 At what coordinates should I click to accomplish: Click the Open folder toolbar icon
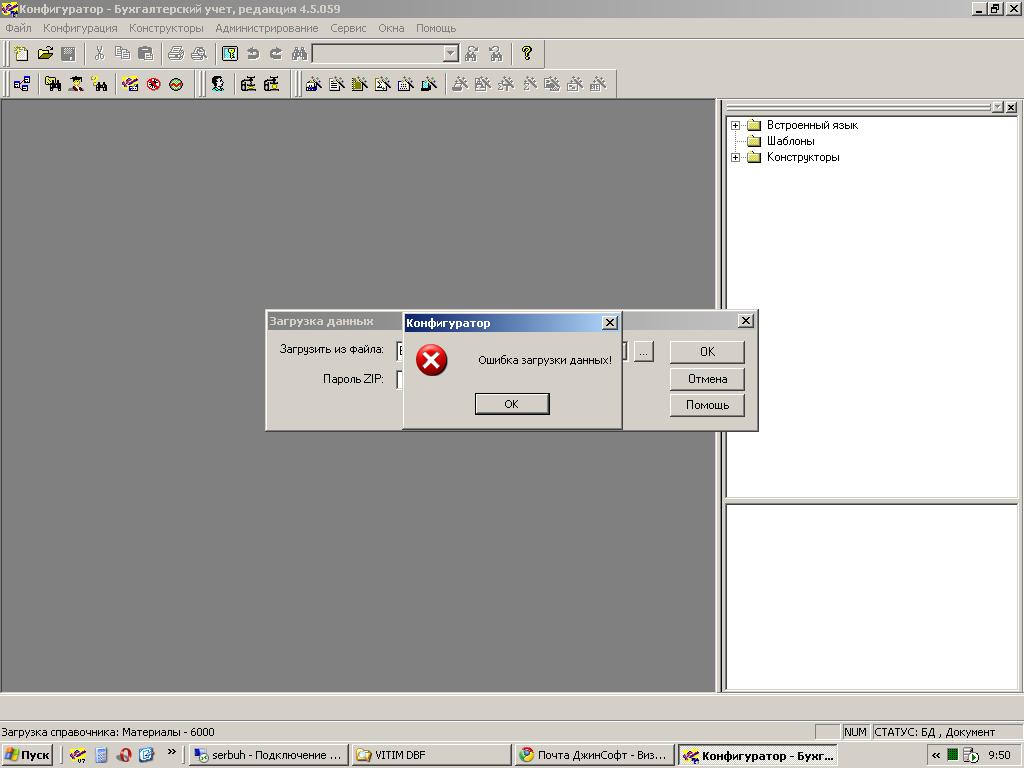(x=45, y=54)
